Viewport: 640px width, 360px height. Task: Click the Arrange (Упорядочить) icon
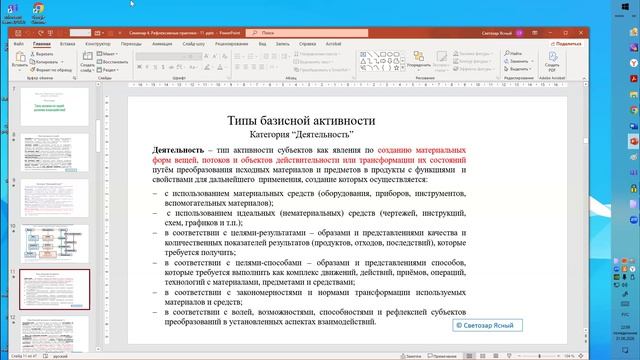click(419, 56)
